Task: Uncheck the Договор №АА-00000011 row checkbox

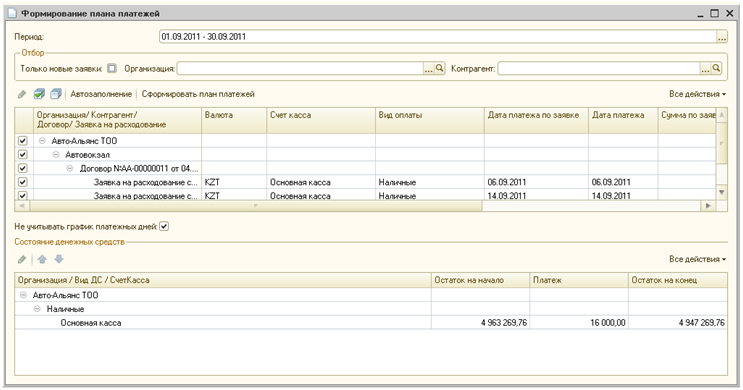Action: click(23, 168)
